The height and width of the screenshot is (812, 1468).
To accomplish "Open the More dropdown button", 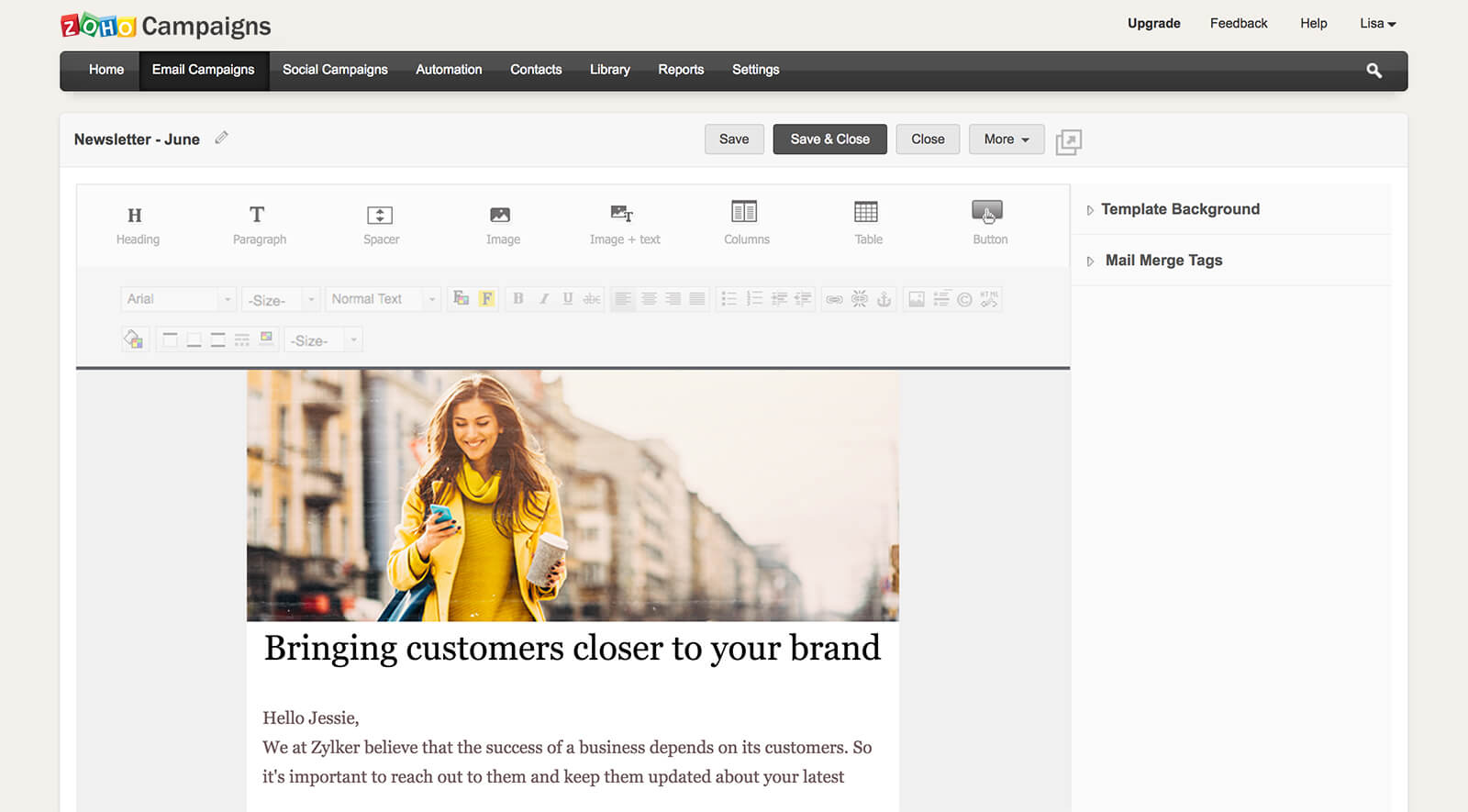I will tap(1006, 139).
